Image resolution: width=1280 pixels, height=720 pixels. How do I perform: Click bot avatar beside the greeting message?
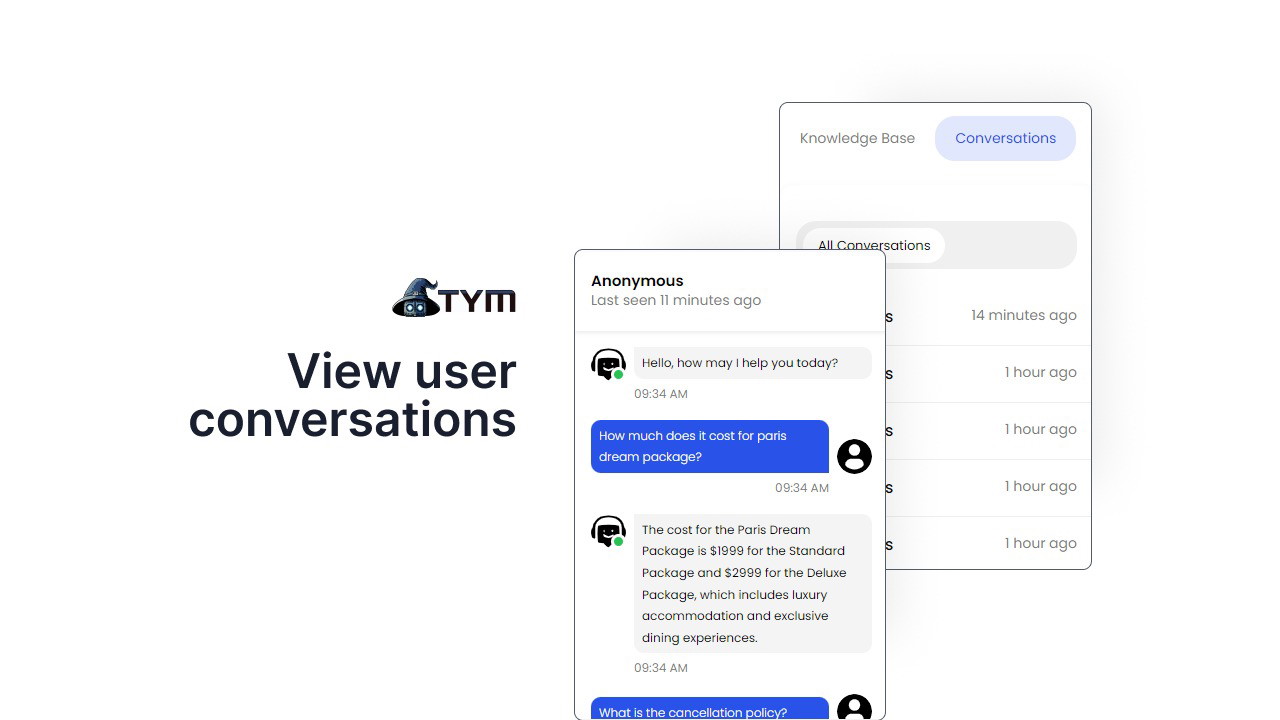(607, 364)
